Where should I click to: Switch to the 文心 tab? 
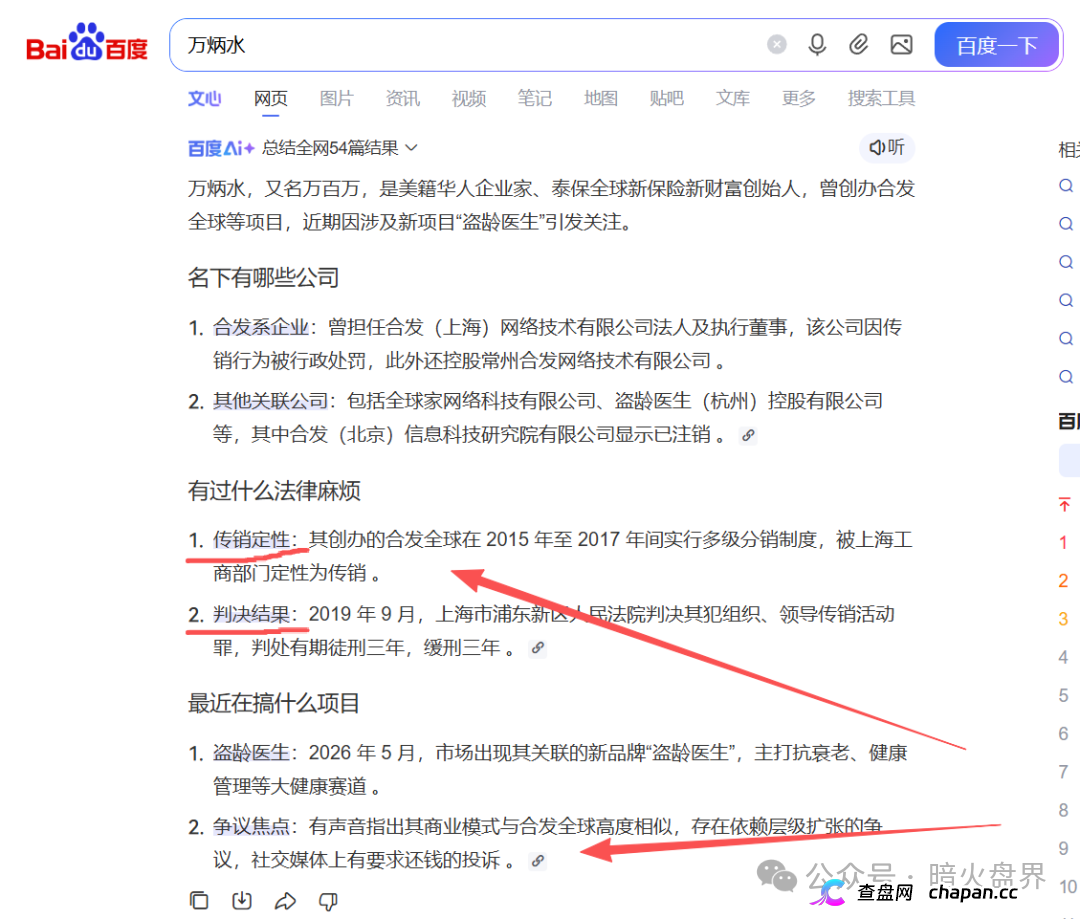point(205,99)
